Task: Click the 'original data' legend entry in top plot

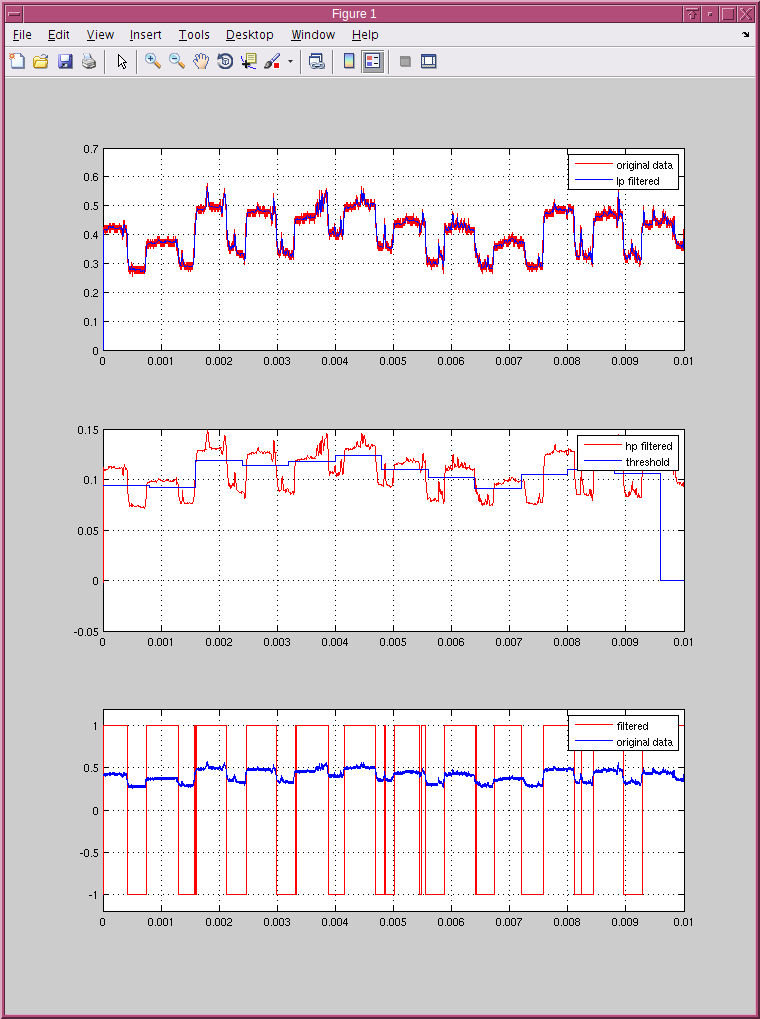Action: coord(644,165)
